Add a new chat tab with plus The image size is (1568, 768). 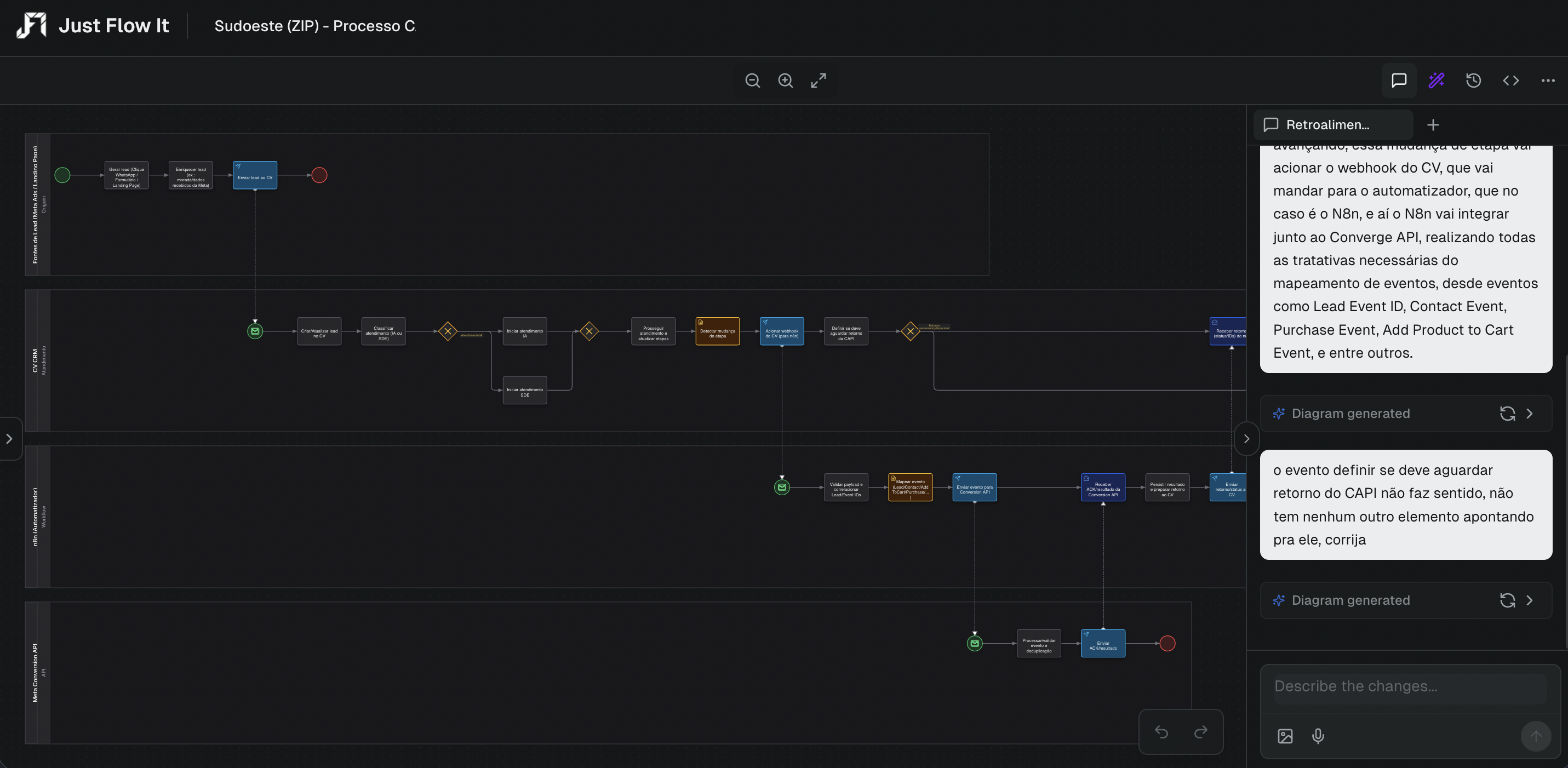click(x=1433, y=125)
